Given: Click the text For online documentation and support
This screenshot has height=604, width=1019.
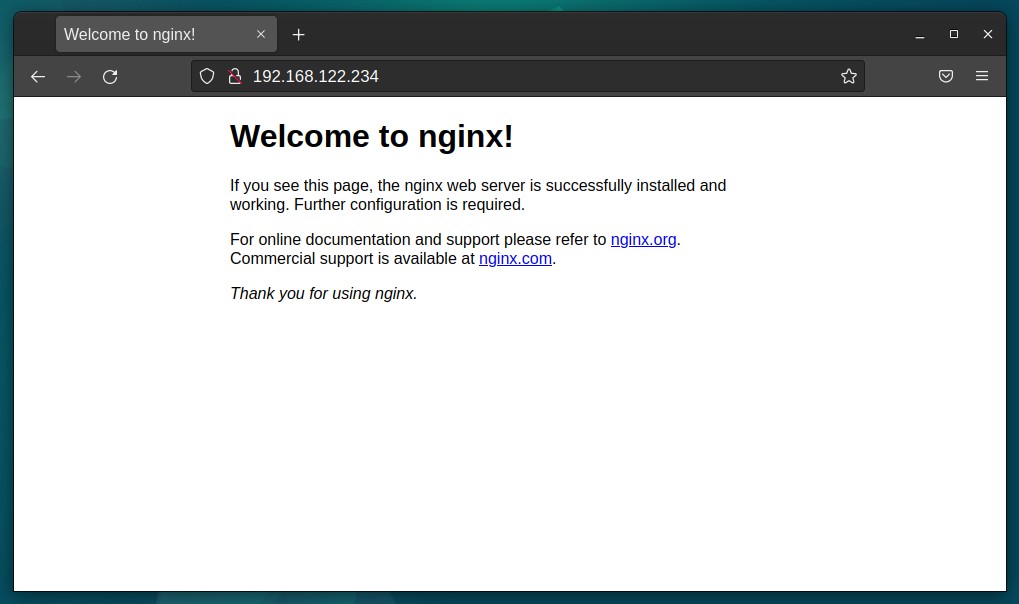Looking at the screenshot, I should click(x=365, y=240).
